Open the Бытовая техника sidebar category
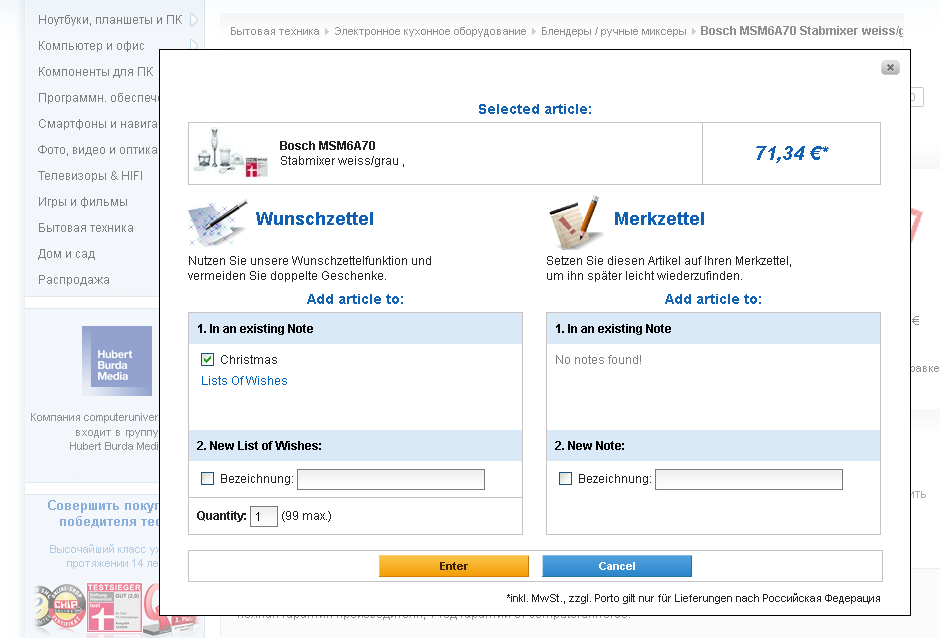 point(86,228)
